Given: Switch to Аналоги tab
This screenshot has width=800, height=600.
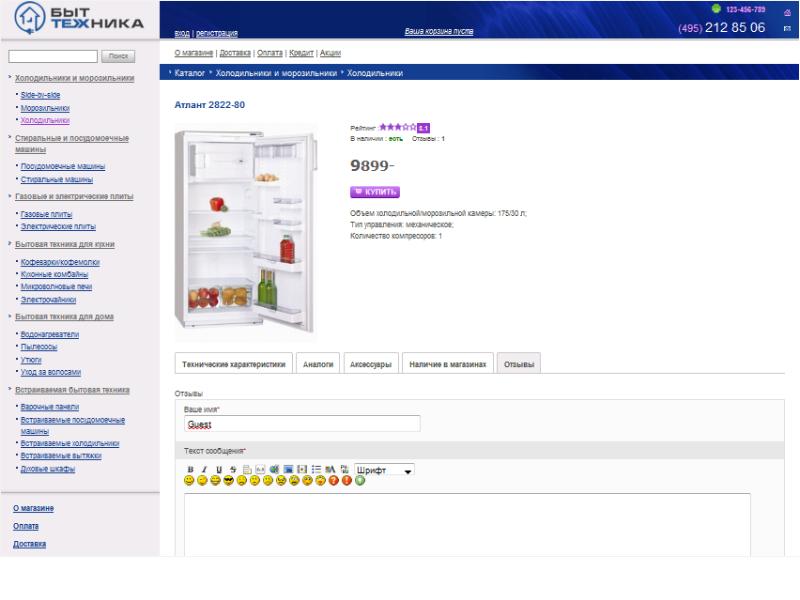Looking at the screenshot, I should pyautogui.click(x=318, y=364).
